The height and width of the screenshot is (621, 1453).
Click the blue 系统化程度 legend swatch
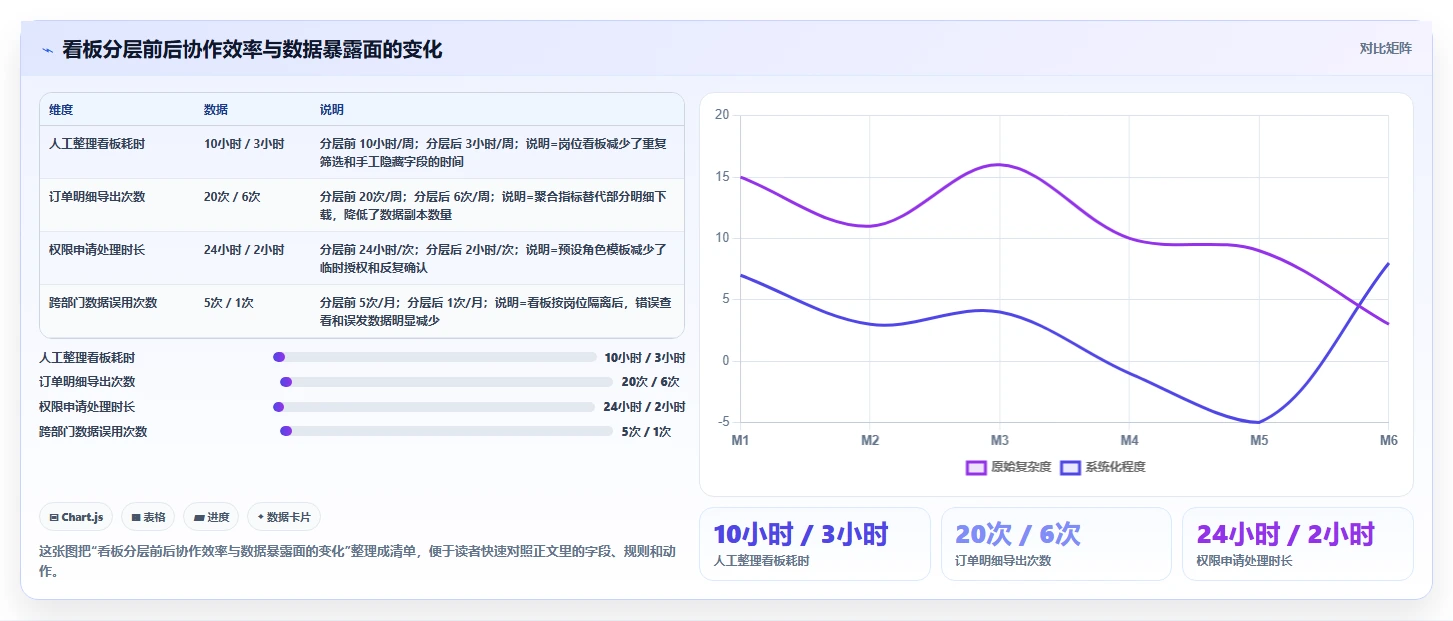click(x=1070, y=467)
